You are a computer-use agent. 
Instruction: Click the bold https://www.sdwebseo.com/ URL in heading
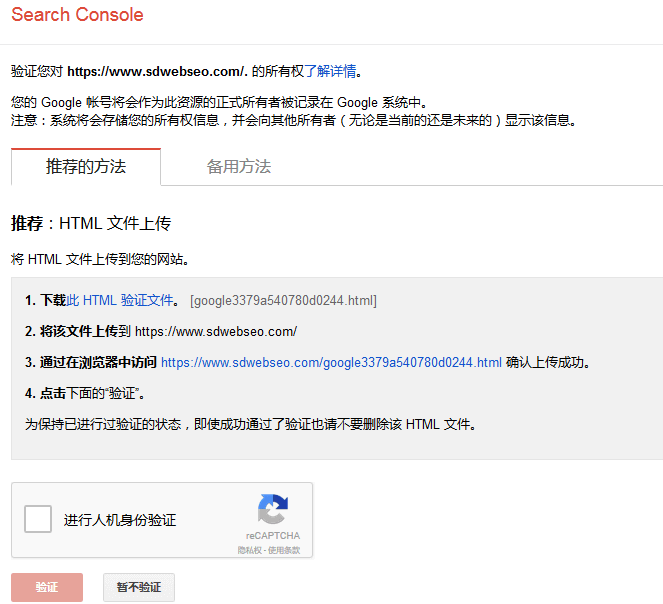pos(157,71)
